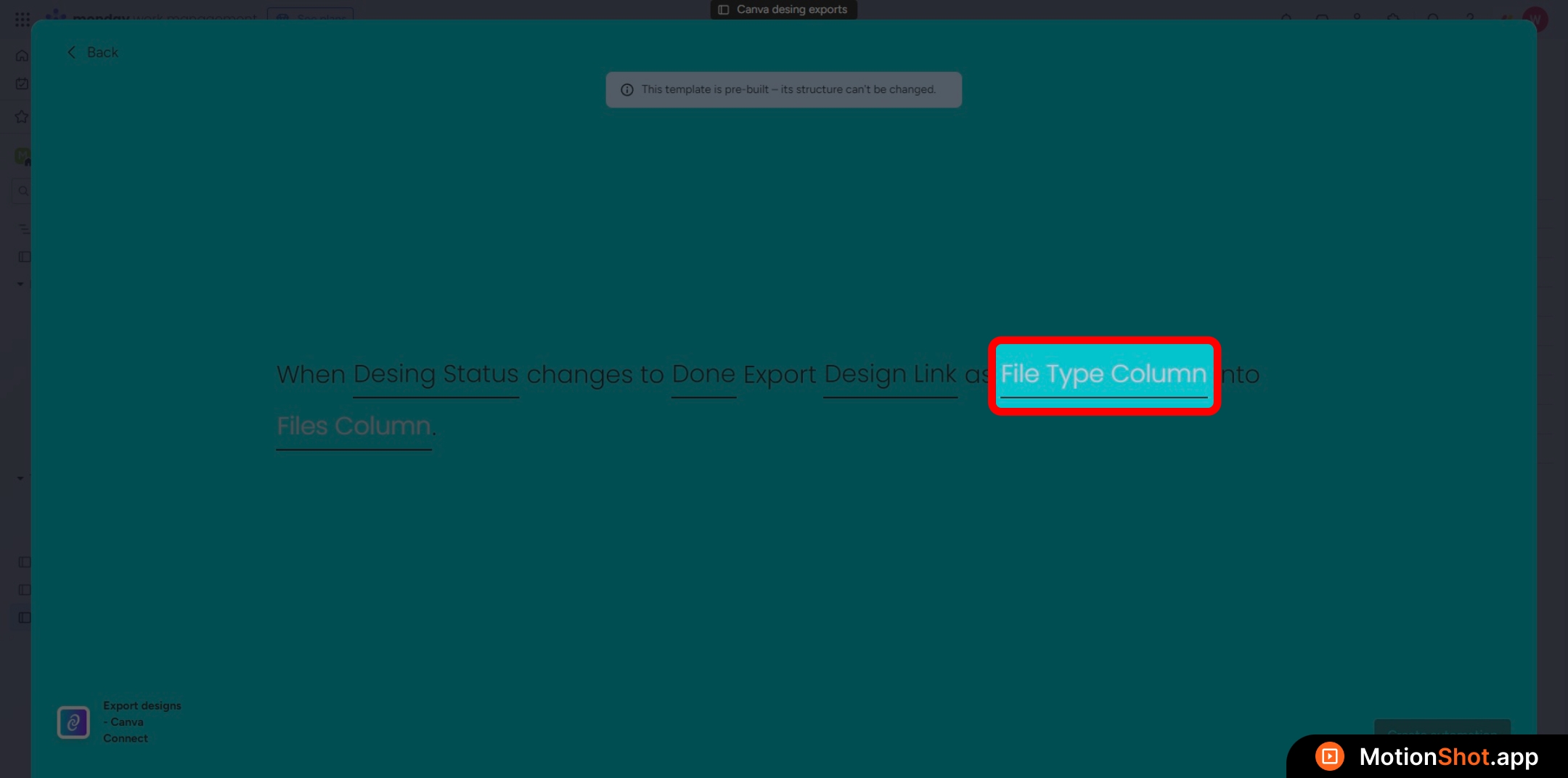Go to Home in the sidebar

[23, 56]
